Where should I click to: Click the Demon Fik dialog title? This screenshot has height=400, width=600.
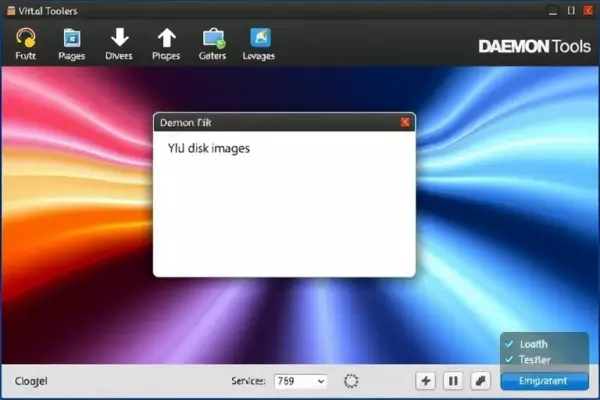(x=185, y=122)
